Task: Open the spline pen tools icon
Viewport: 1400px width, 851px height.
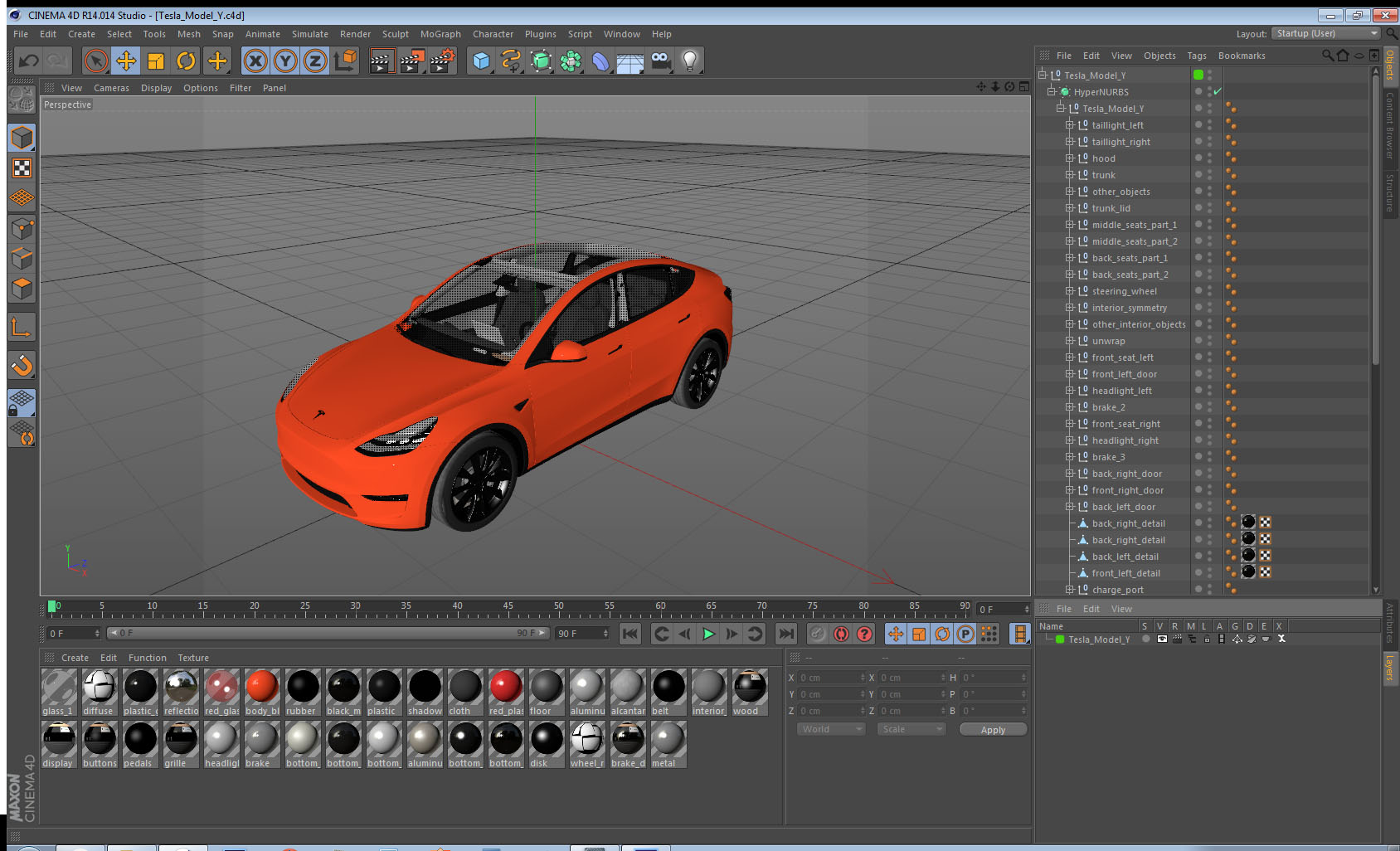Action: click(511, 61)
